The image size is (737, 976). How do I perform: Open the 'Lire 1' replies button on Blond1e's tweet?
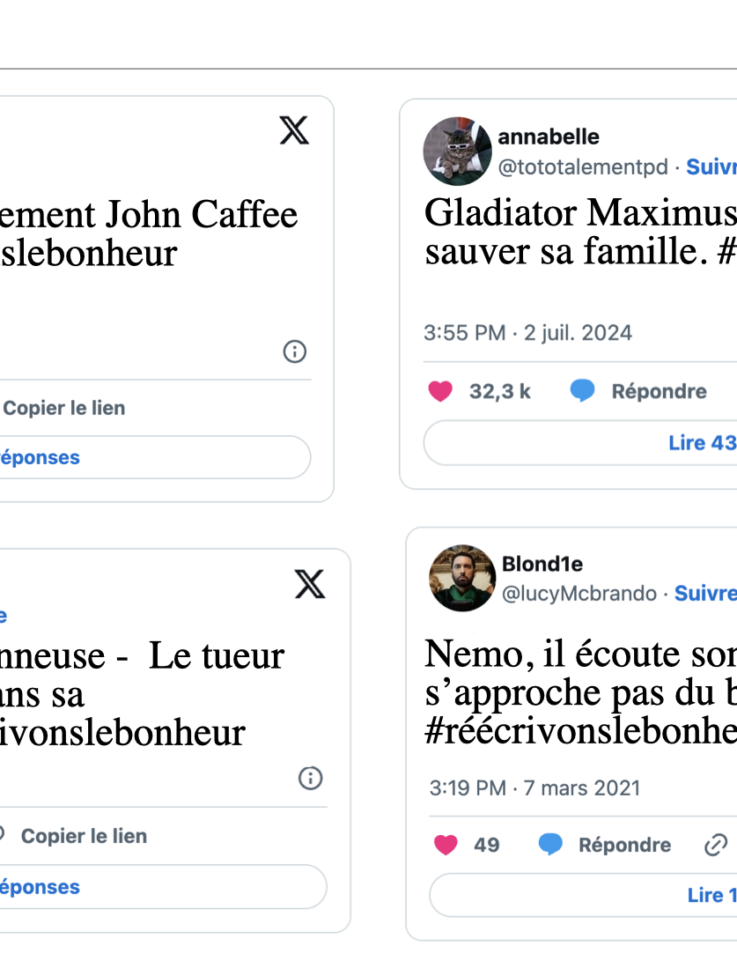coord(583,895)
